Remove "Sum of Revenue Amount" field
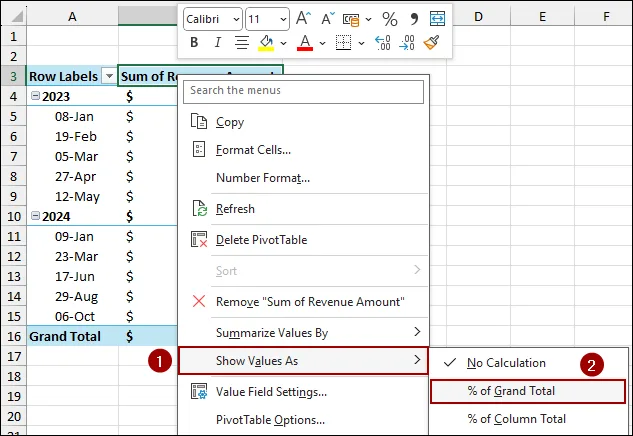This screenshot has height=436, width=633. point(303,302)
